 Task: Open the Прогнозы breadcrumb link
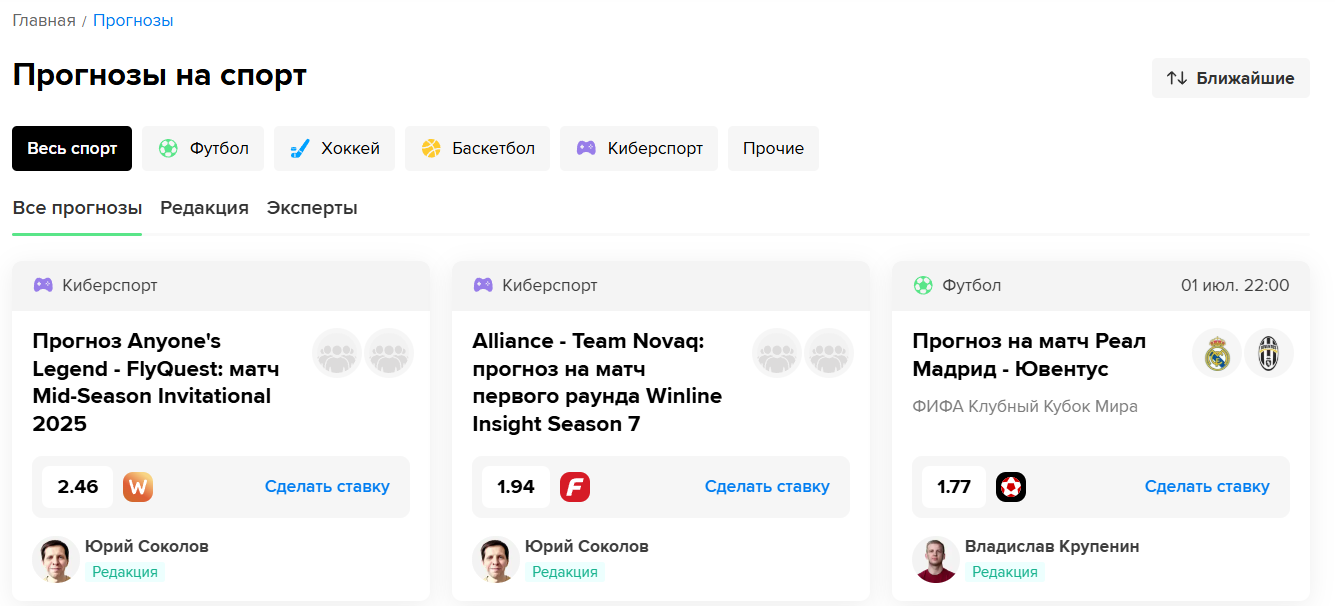[133, 19]
